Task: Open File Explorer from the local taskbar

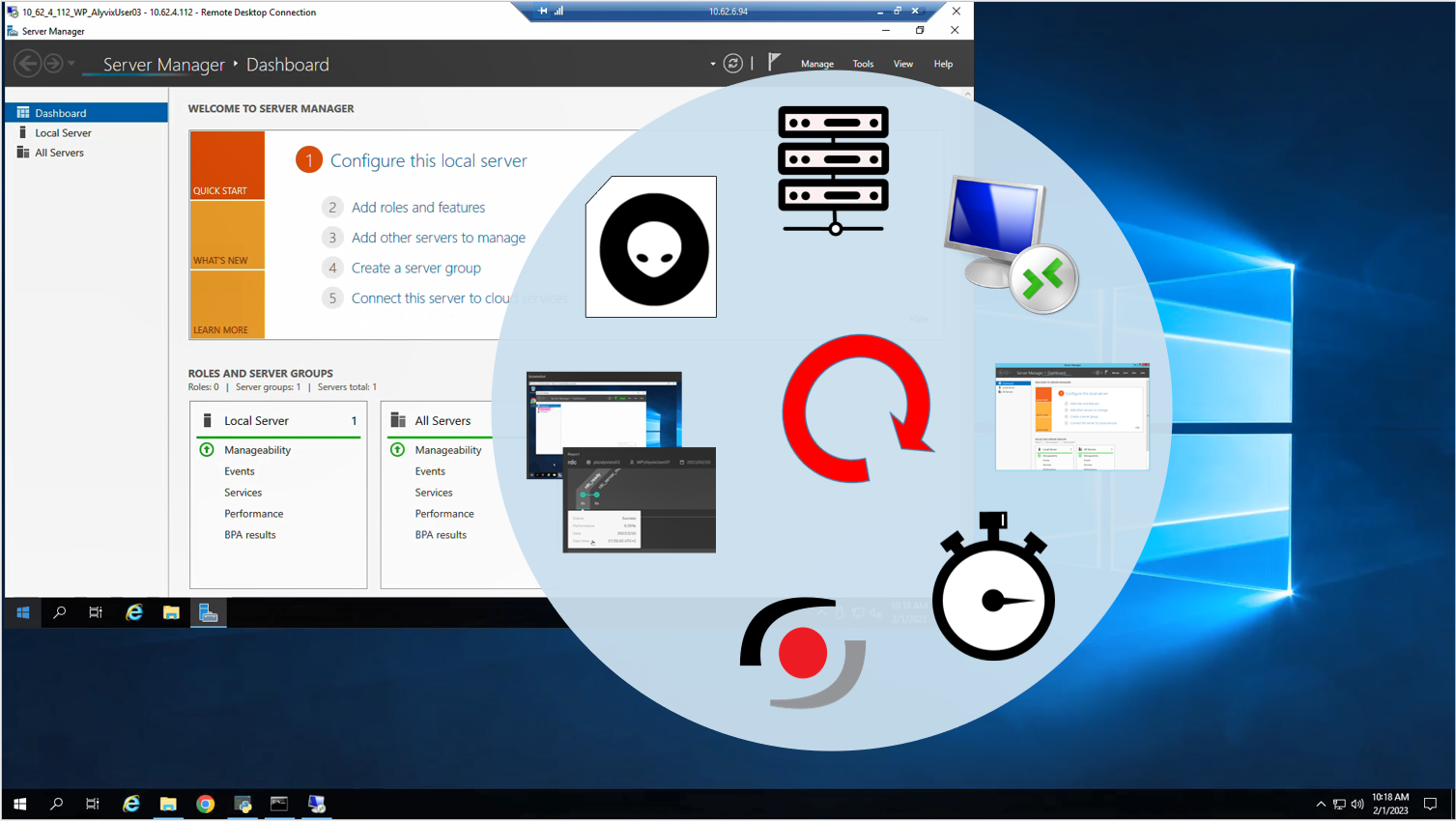Action: 168,804
